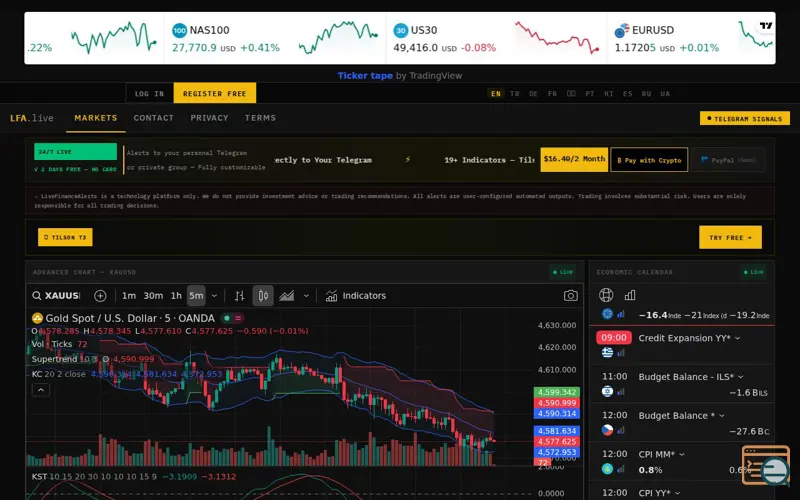Switch language to FR
This screenshot has width=800, height=500.
(553, 93)
